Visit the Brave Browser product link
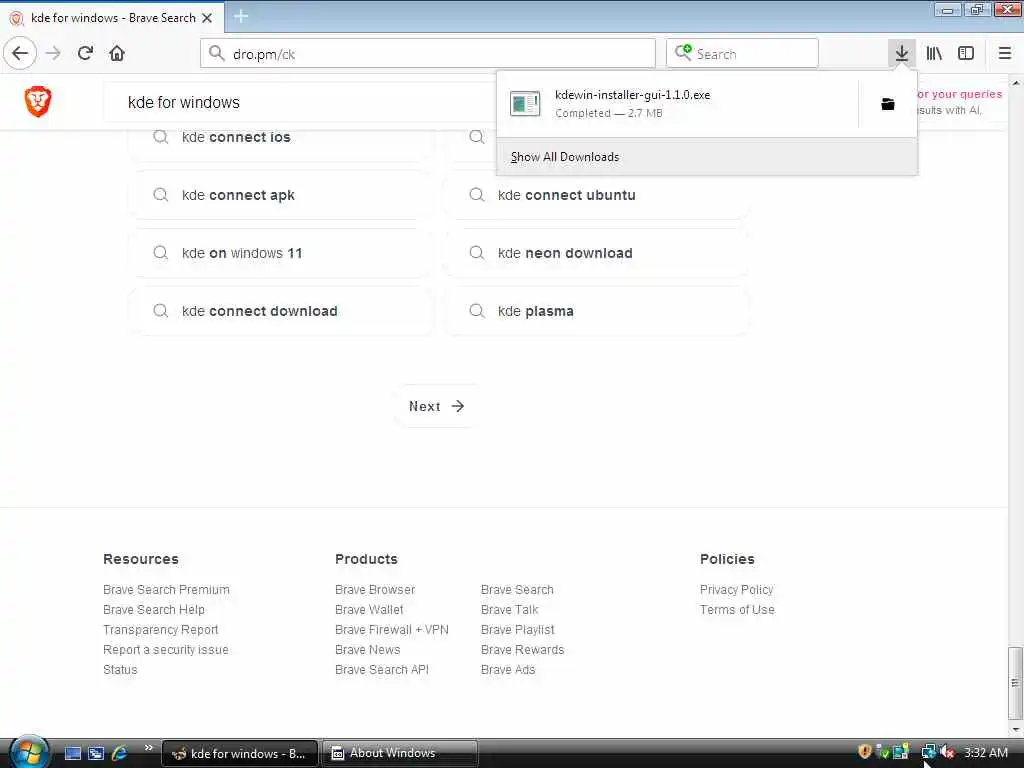 point(375,589)
